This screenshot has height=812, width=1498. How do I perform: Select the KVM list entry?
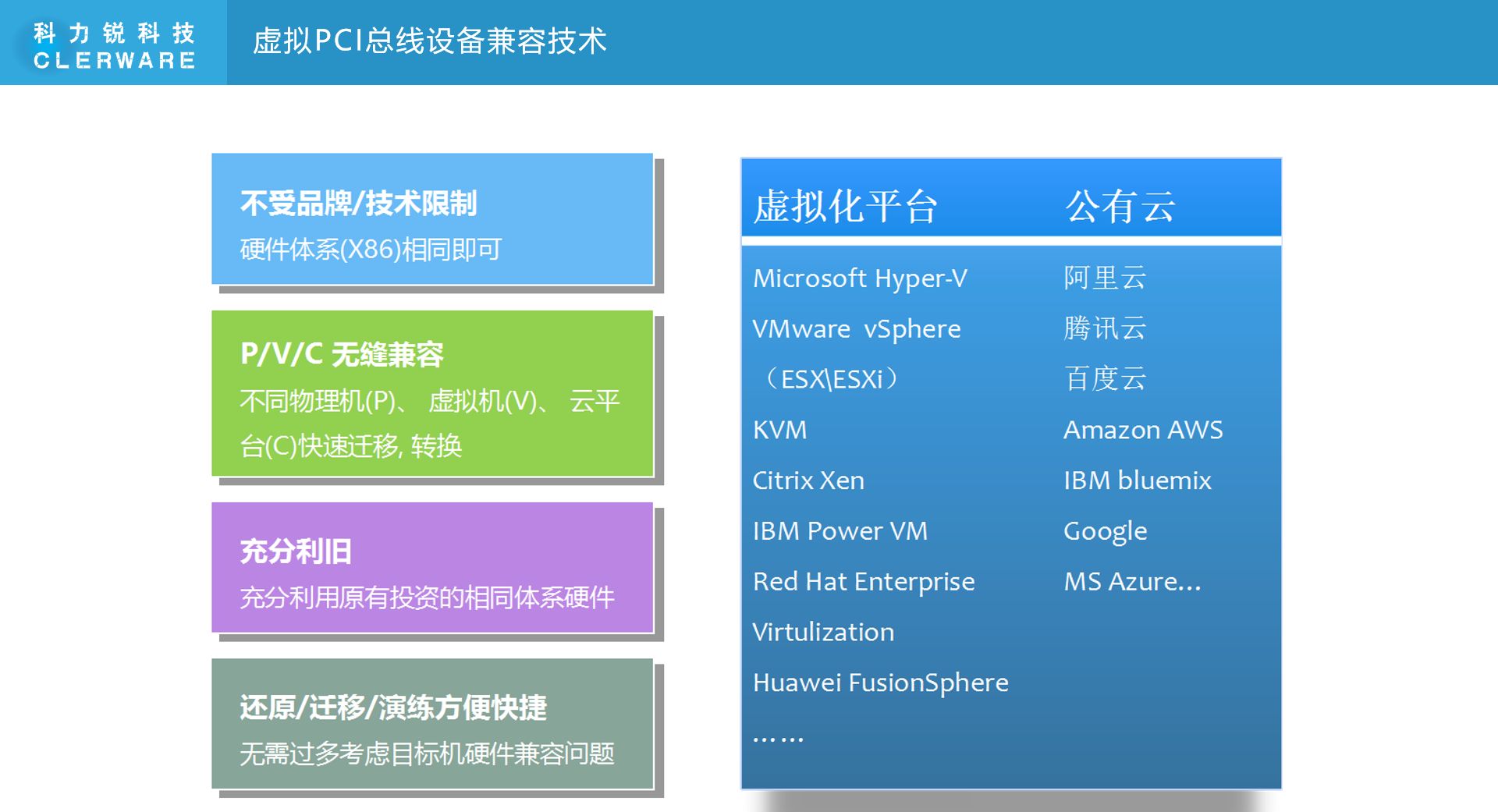tap(779, 430)
